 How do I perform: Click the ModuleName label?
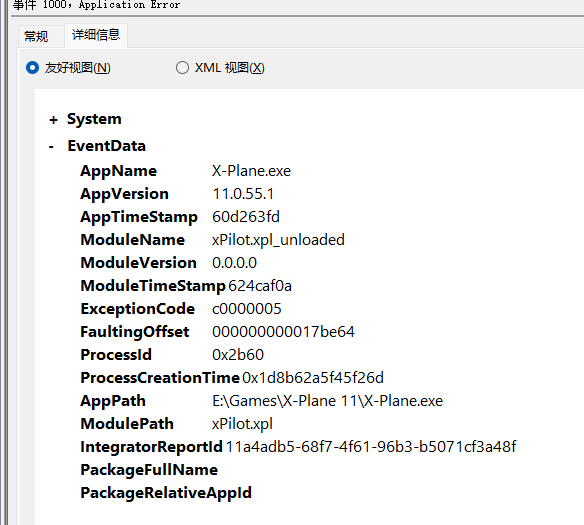point(133,240)
